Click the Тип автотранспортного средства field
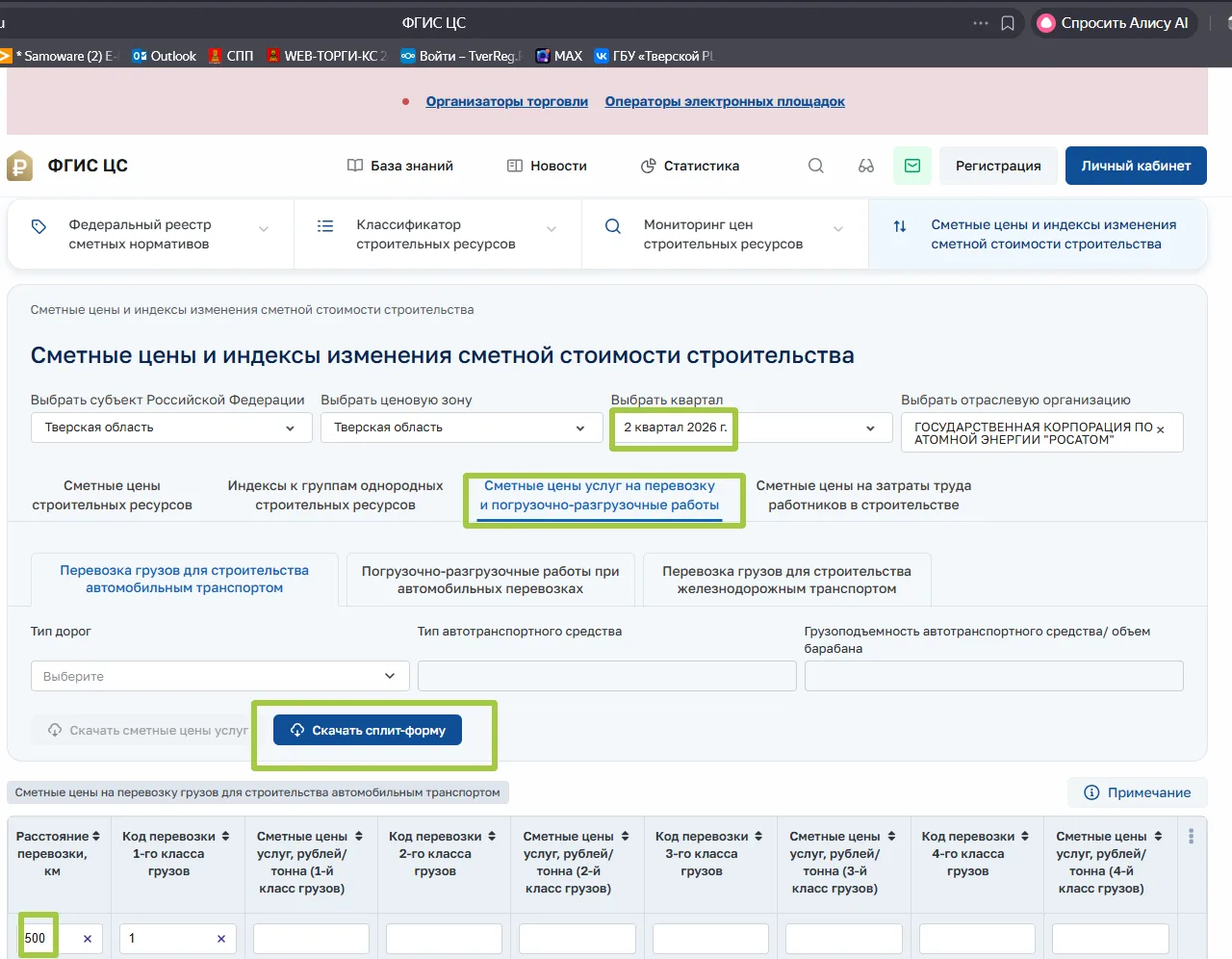The width and height of the screenshot is (1232, 959). point(607,676)
